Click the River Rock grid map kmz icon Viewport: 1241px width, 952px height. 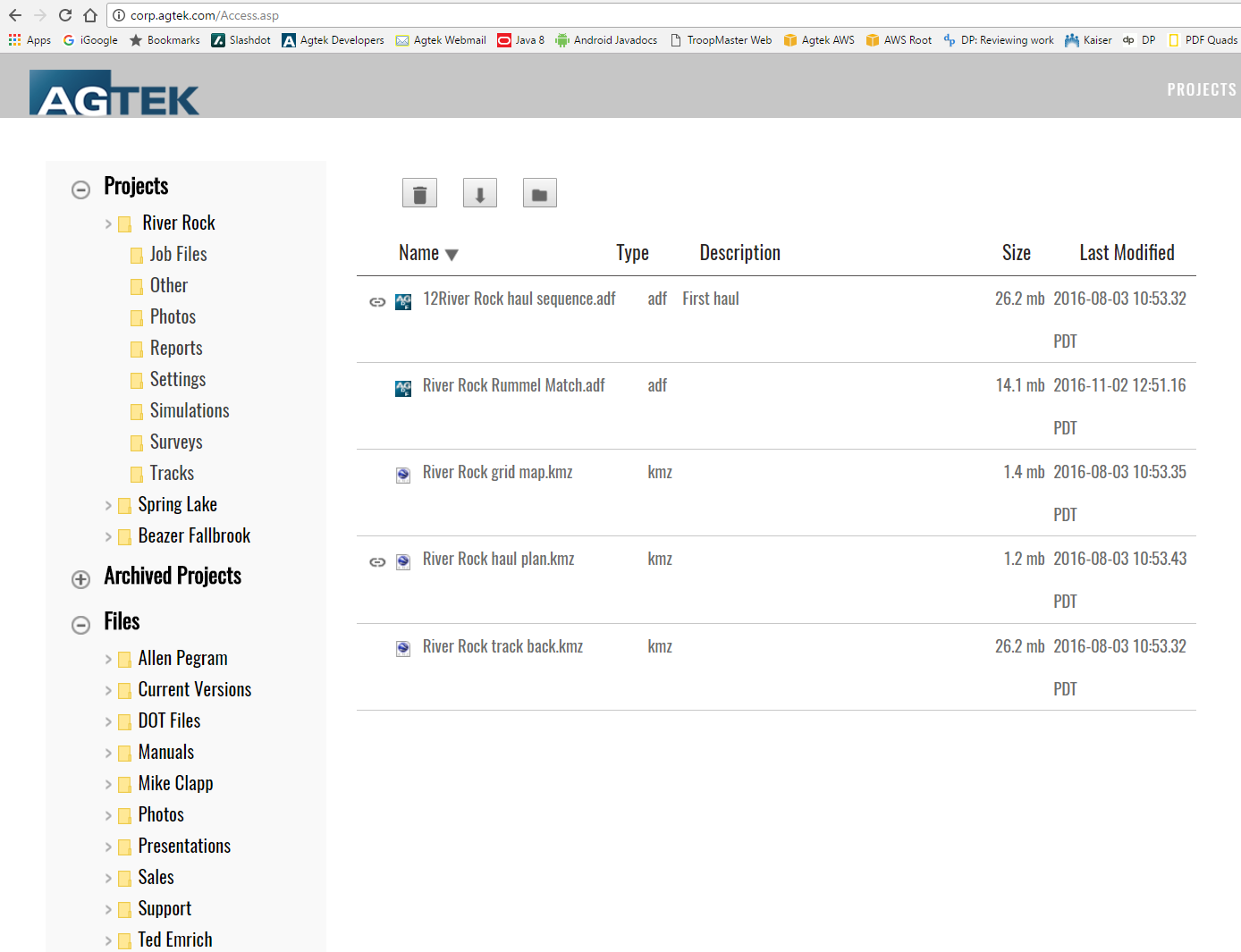[x=403, y=475]
